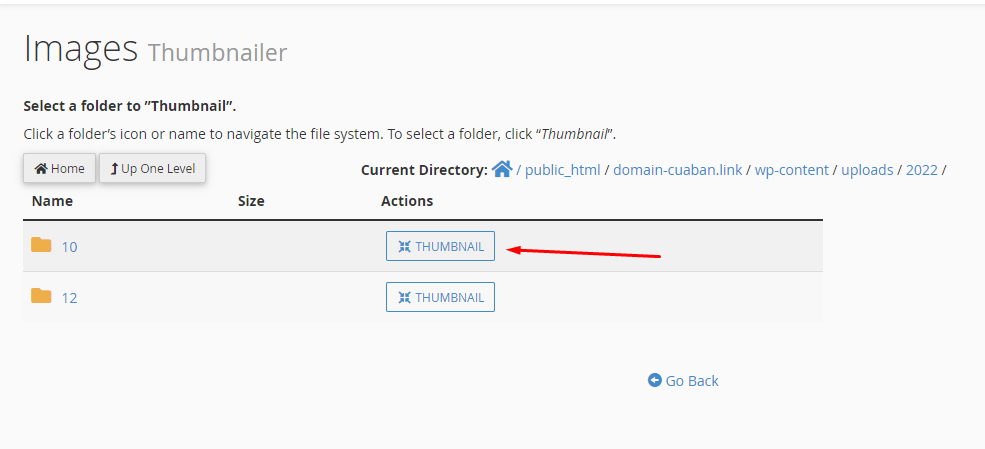Open folder 10 via its folder icon

(x=41, y=245)
